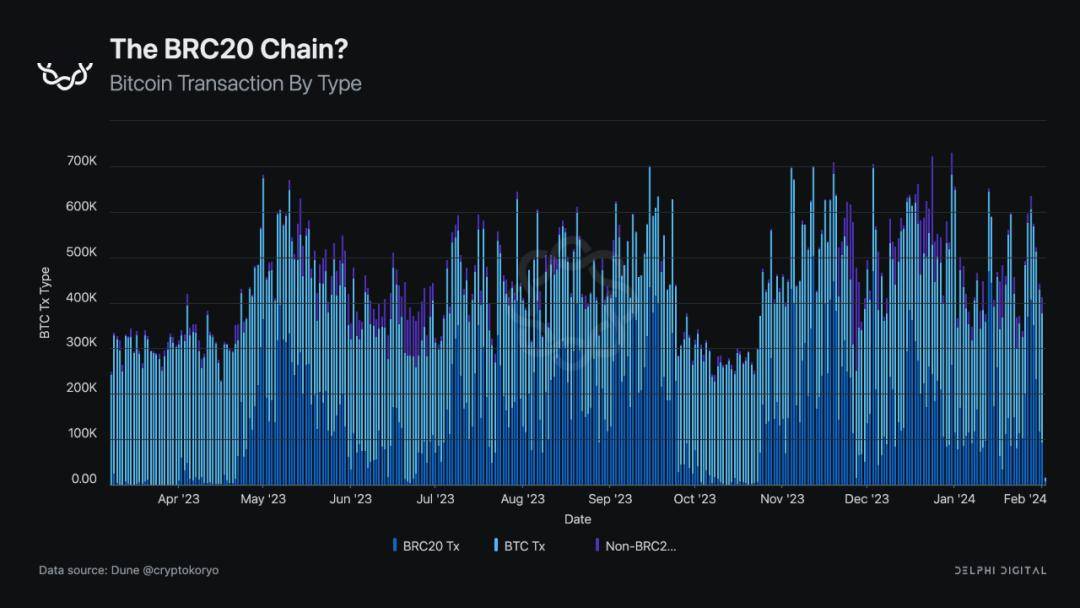Toggle the BRC20 Tx legend entry

pos(426,546)
